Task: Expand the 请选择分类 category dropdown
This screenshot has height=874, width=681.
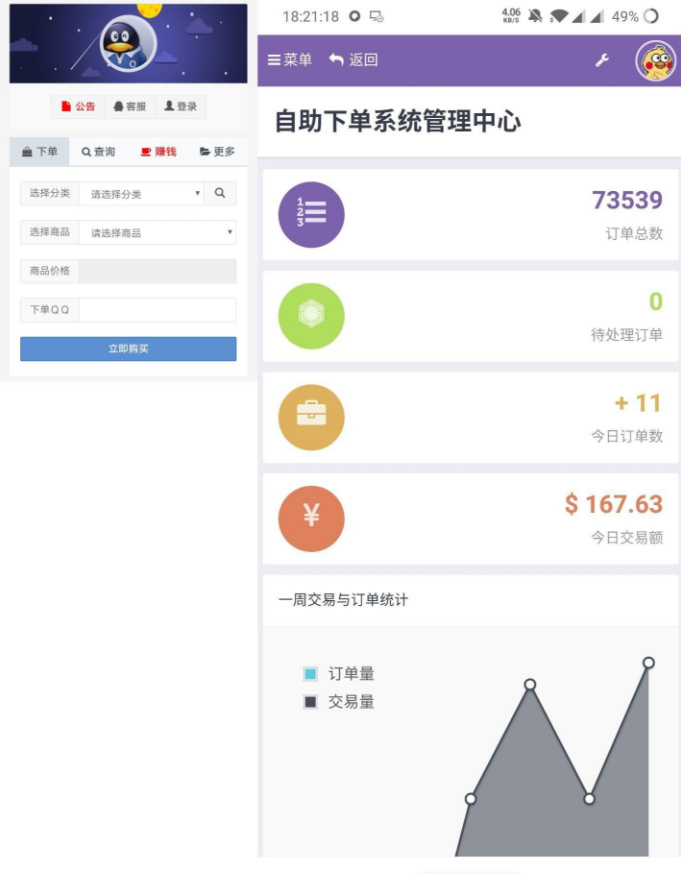Action: click(141, 194)
